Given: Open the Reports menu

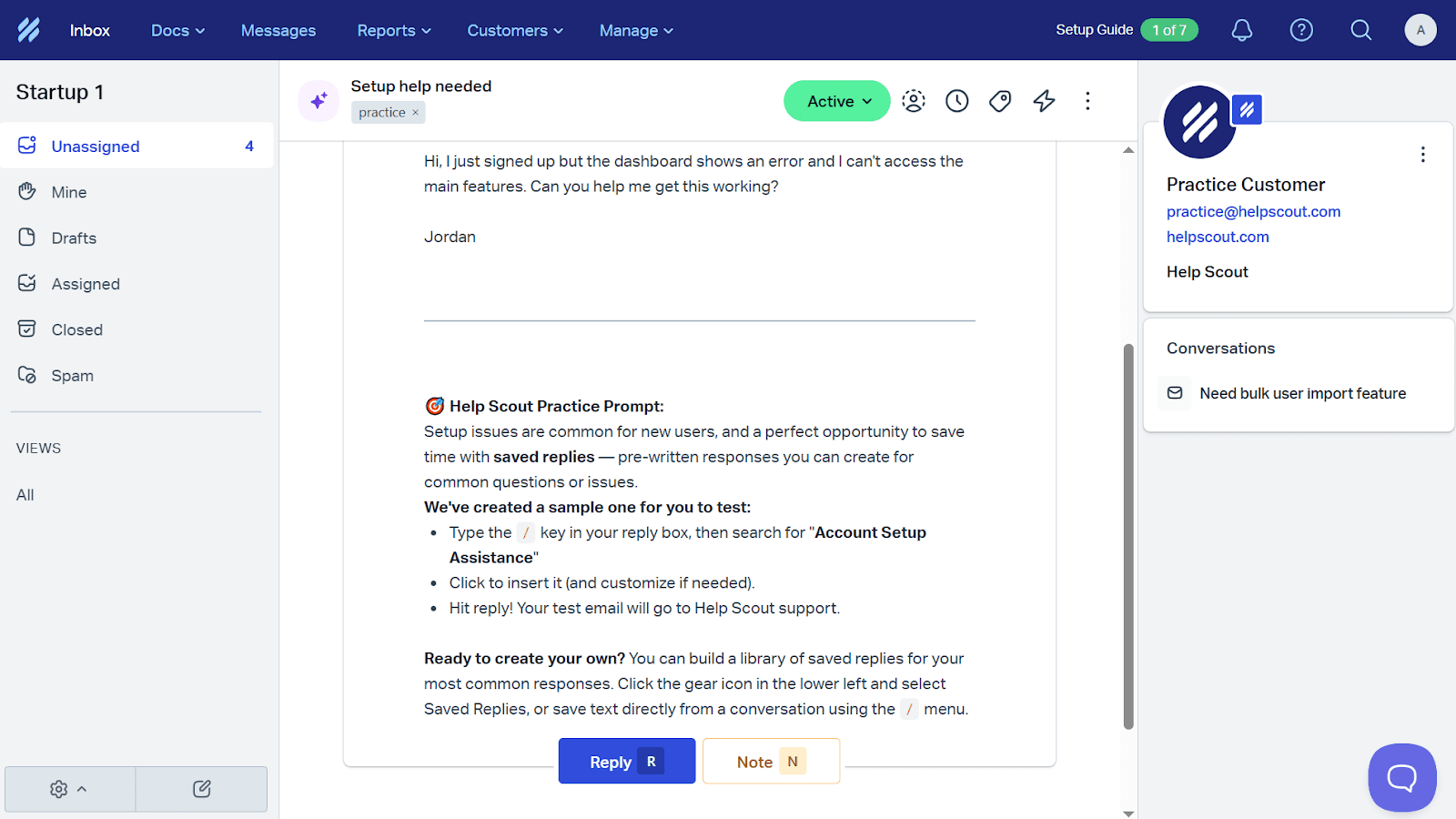Looking at the screenshot, I should [393, 30].
